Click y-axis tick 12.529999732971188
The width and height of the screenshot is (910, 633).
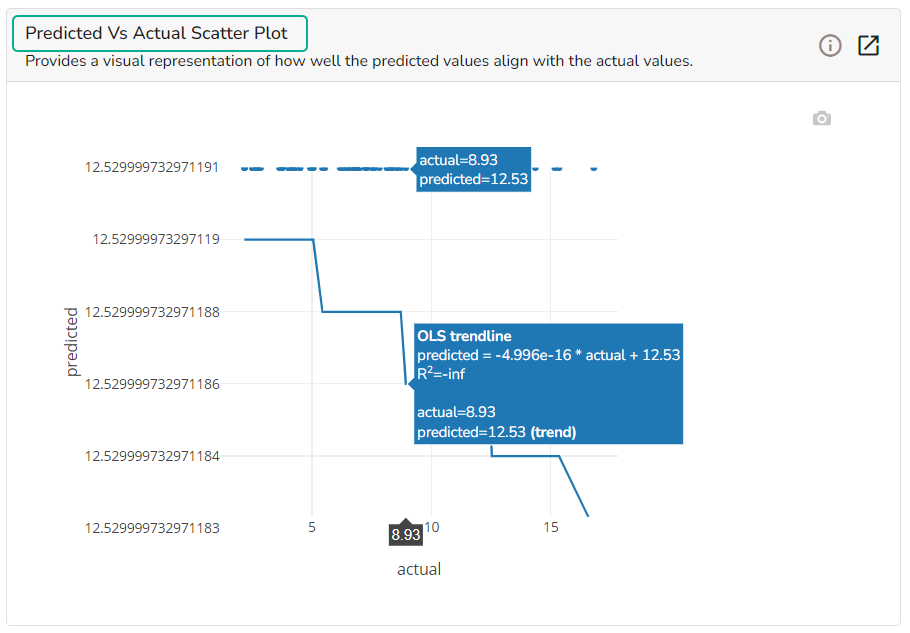click(152, 311)
